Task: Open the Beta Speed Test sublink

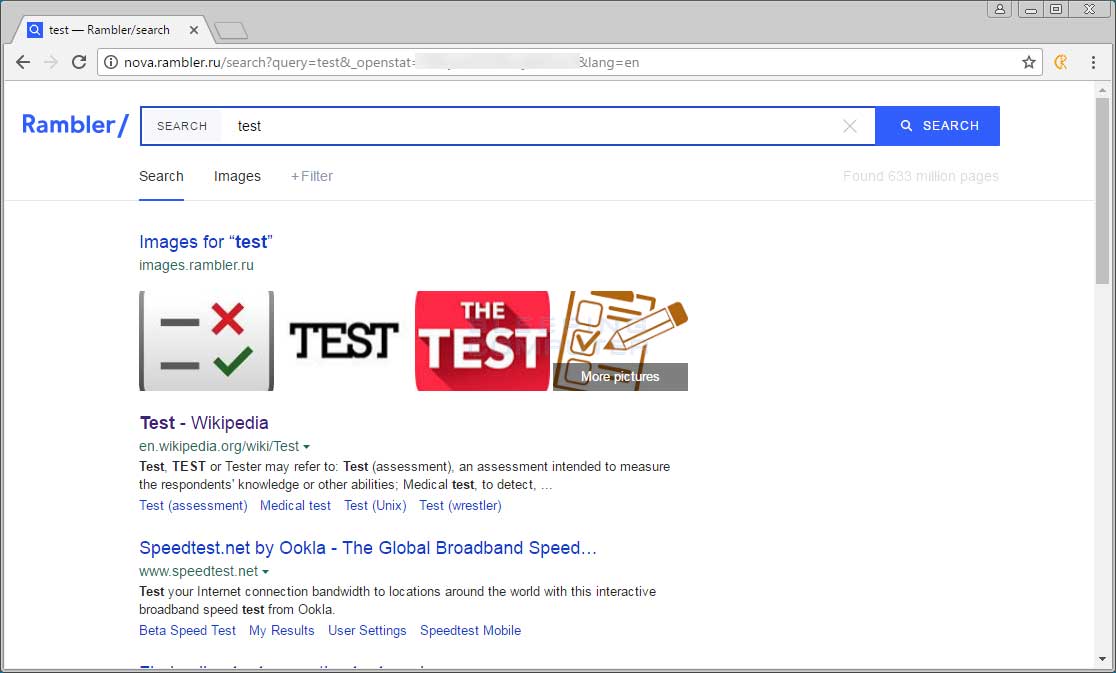Action: [x=187, y=630]
